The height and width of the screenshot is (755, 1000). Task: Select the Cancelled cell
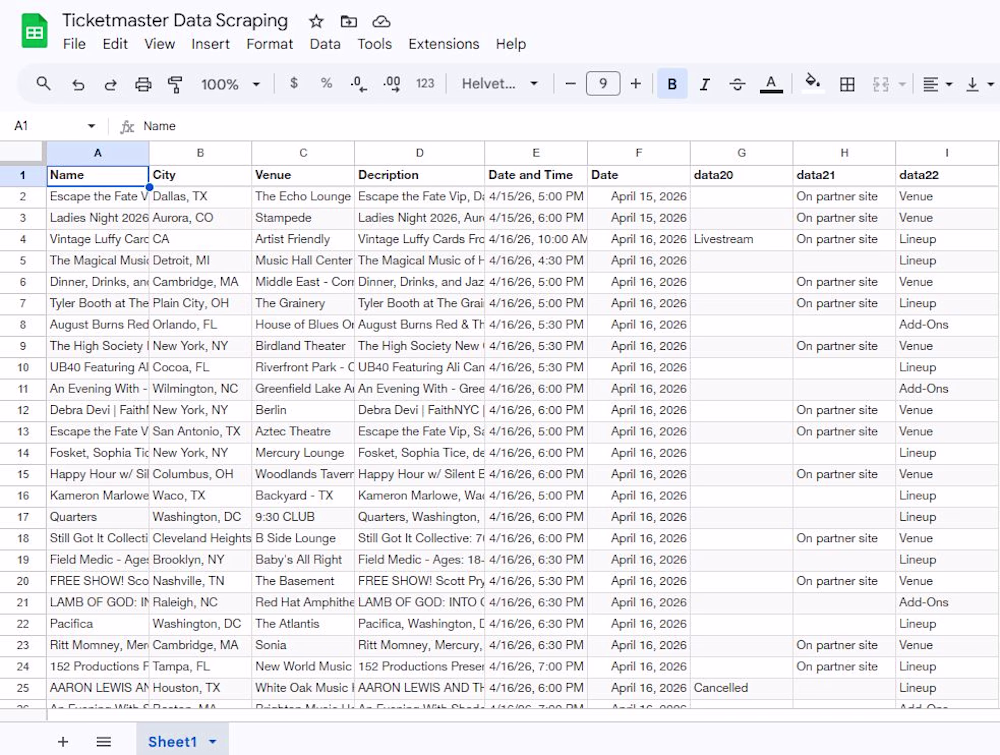[x=742, y=688]
